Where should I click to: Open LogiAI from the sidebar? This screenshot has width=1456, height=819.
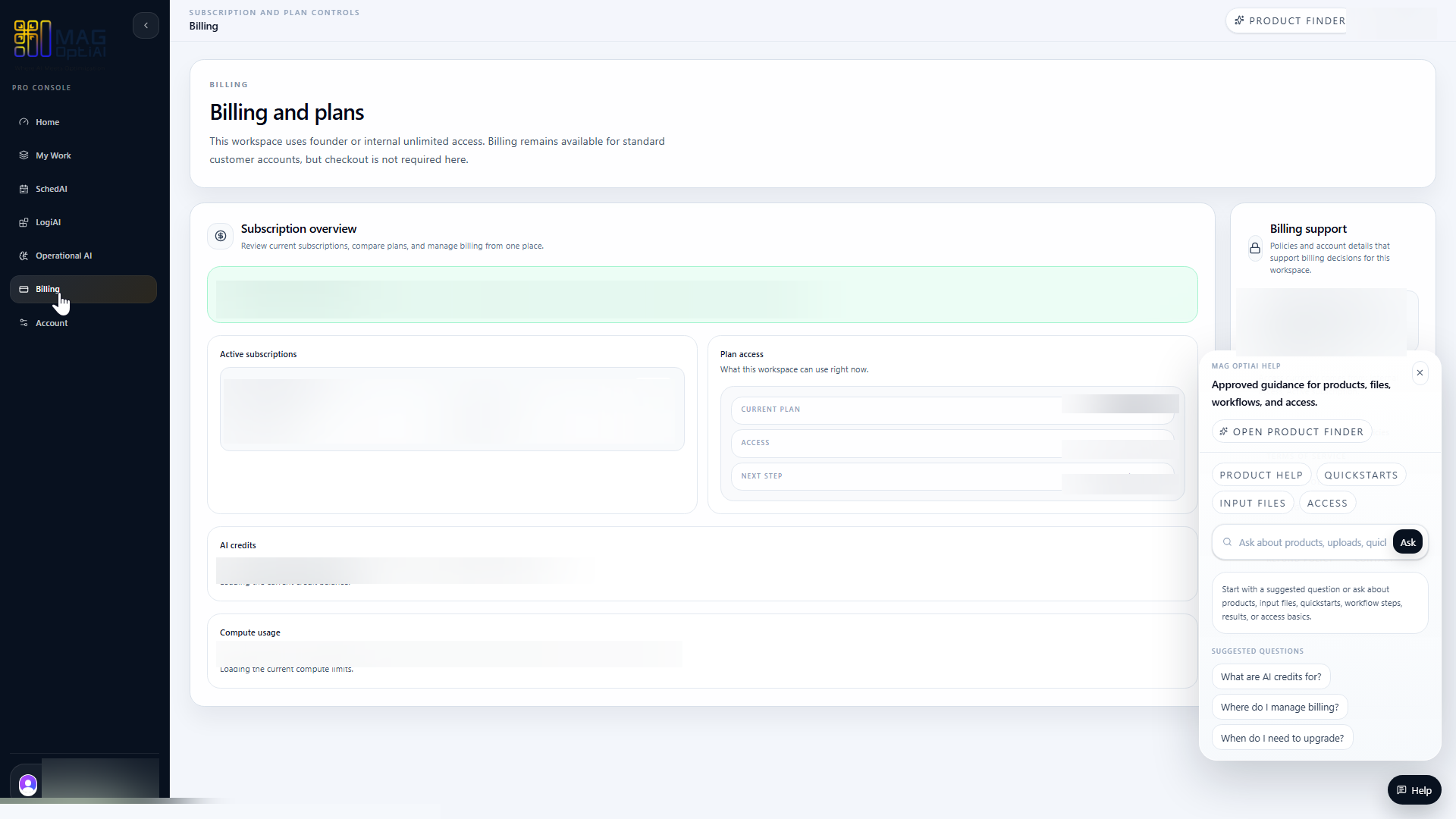click(83, 222)
